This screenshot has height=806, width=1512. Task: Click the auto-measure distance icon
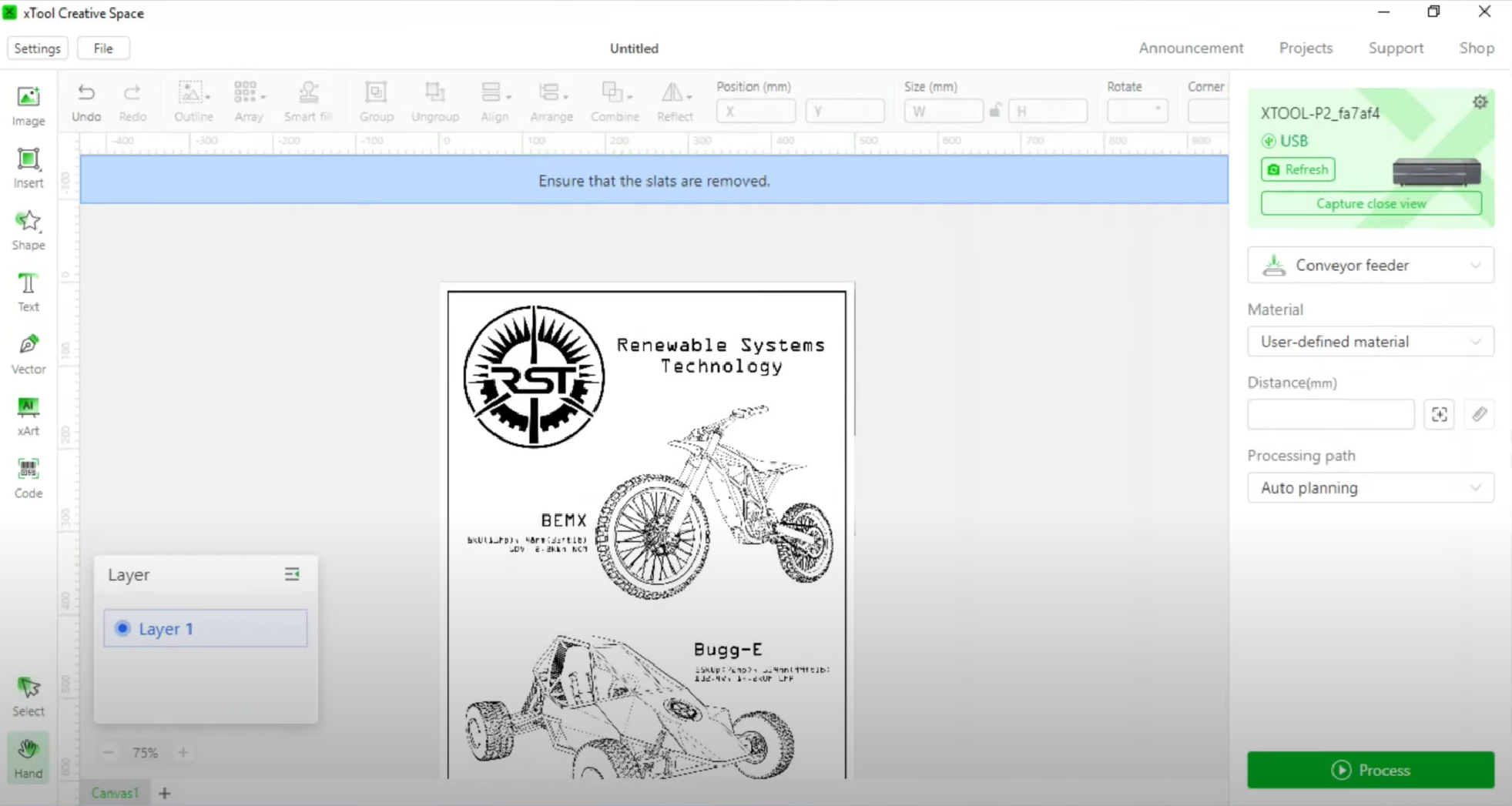[x=1439, y=415]
